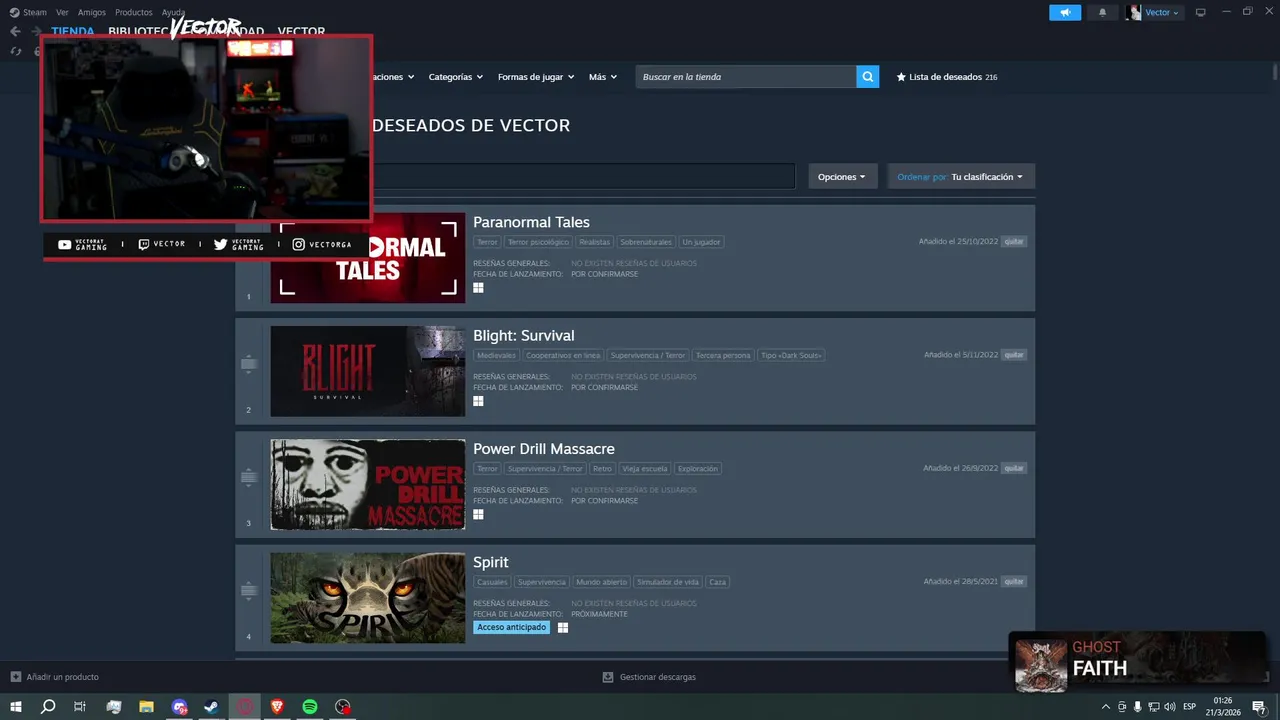Click Windows platform icon under Blight: Survival
Image resolution: width=1280 pixels, height=720 pixels.
tap(479, 401)
